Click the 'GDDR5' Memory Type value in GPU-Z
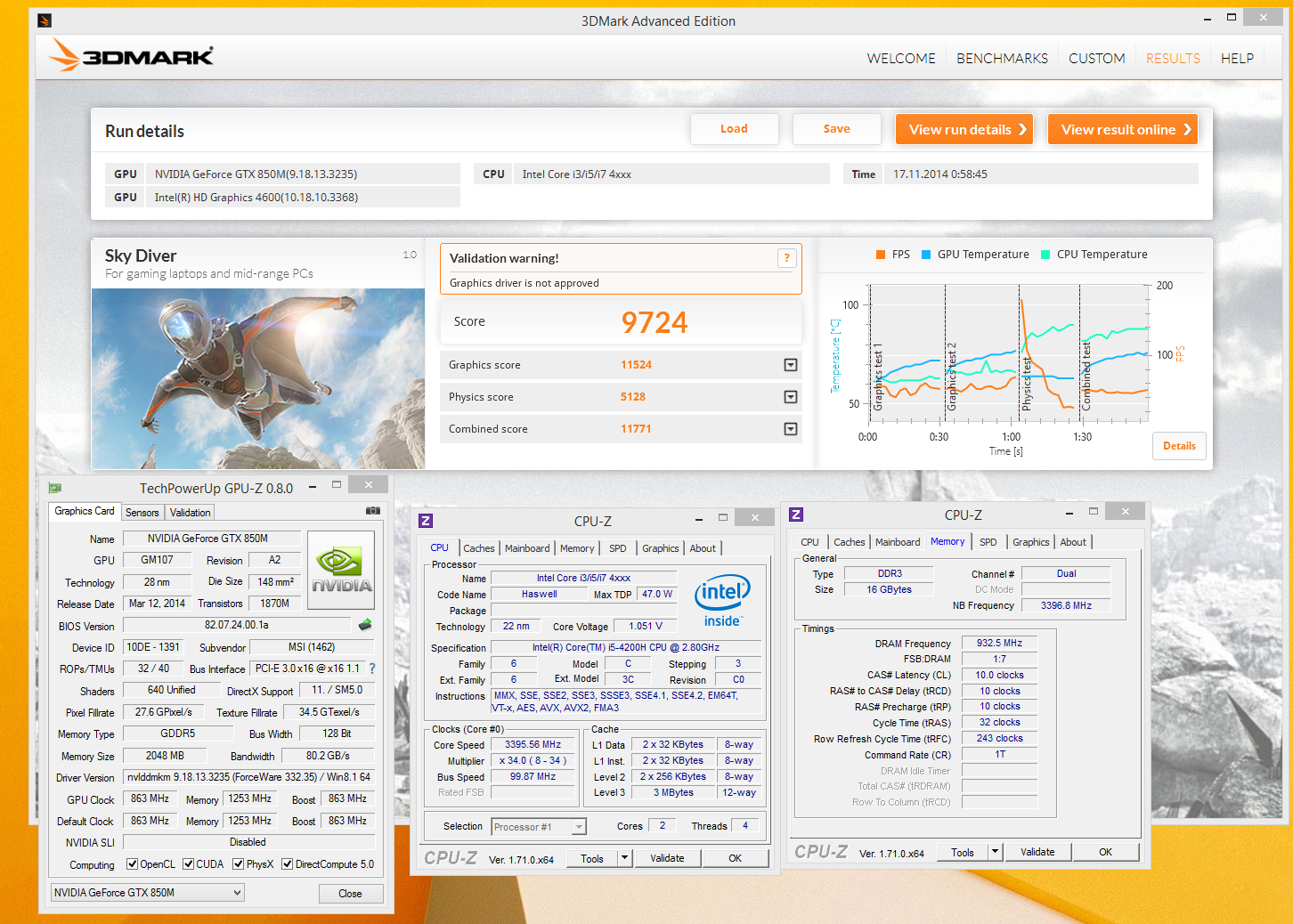 coord(178,734)
